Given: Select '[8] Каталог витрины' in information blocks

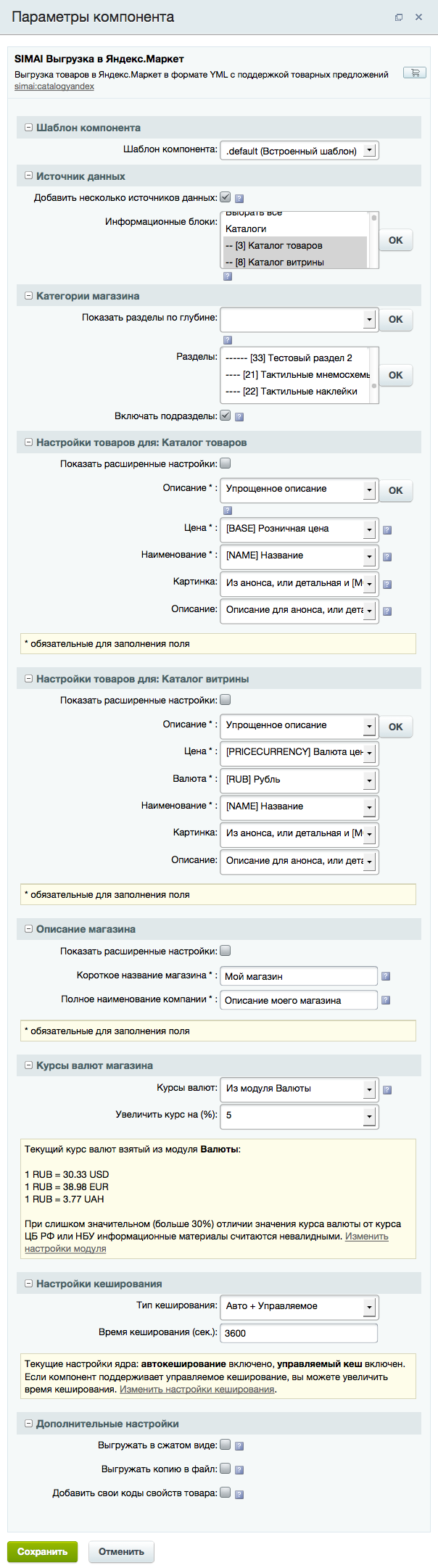Looking at the screenshot, I should [x=295, y=262].
